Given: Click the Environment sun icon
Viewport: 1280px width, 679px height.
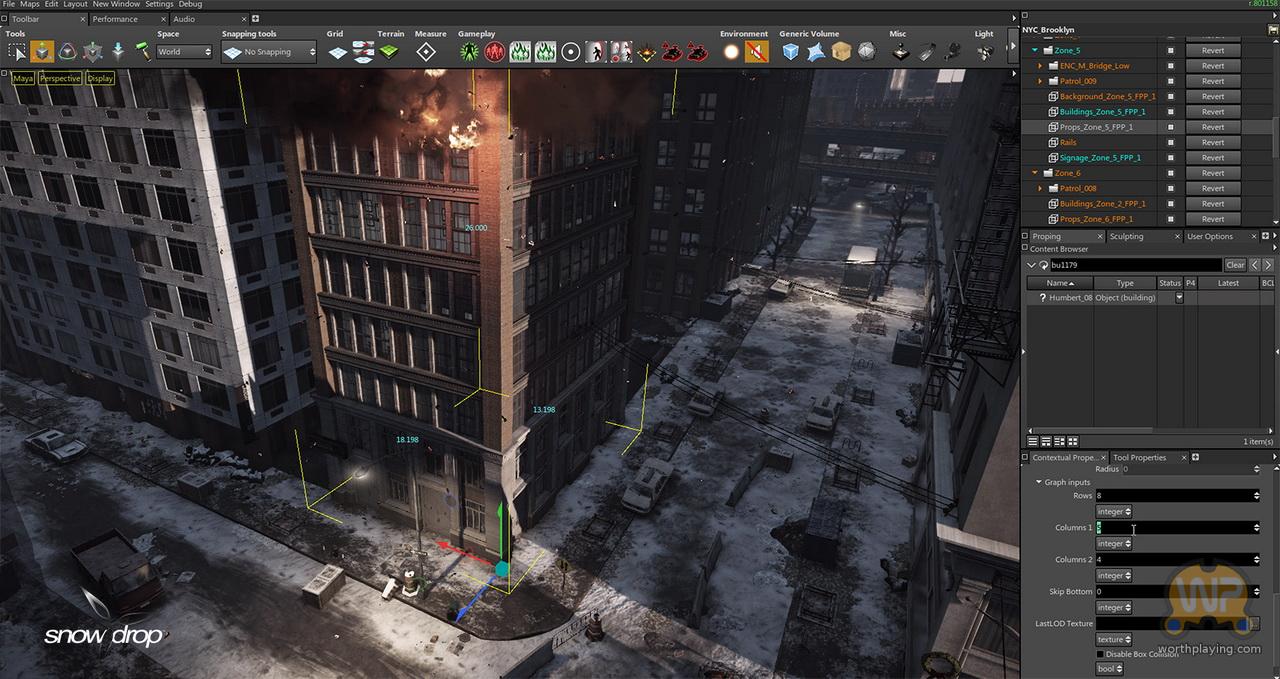Looking at the screenshot, I should pyautogui.click(x=732, y=52).
